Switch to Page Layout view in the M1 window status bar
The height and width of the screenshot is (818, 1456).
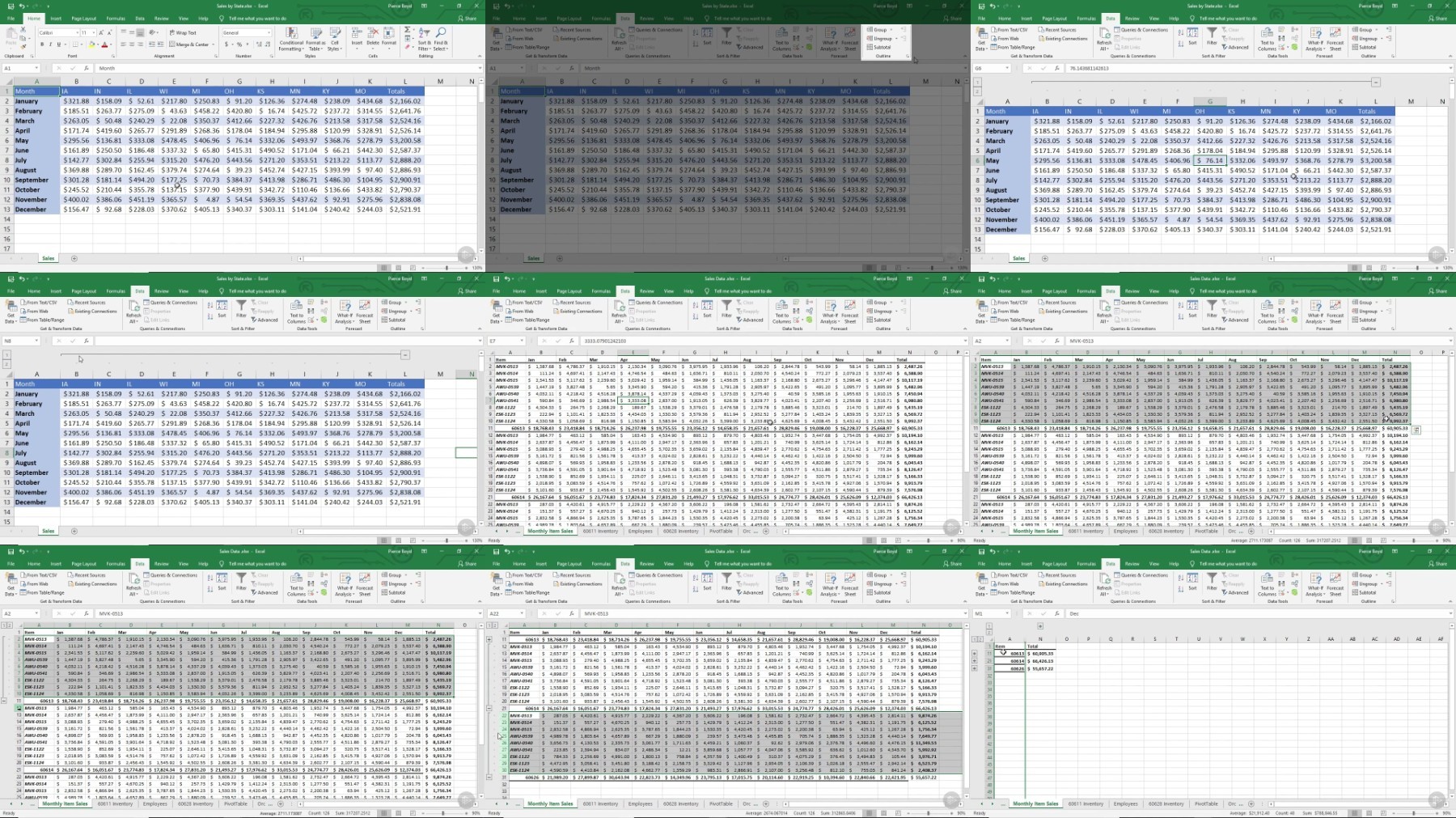1369,813
